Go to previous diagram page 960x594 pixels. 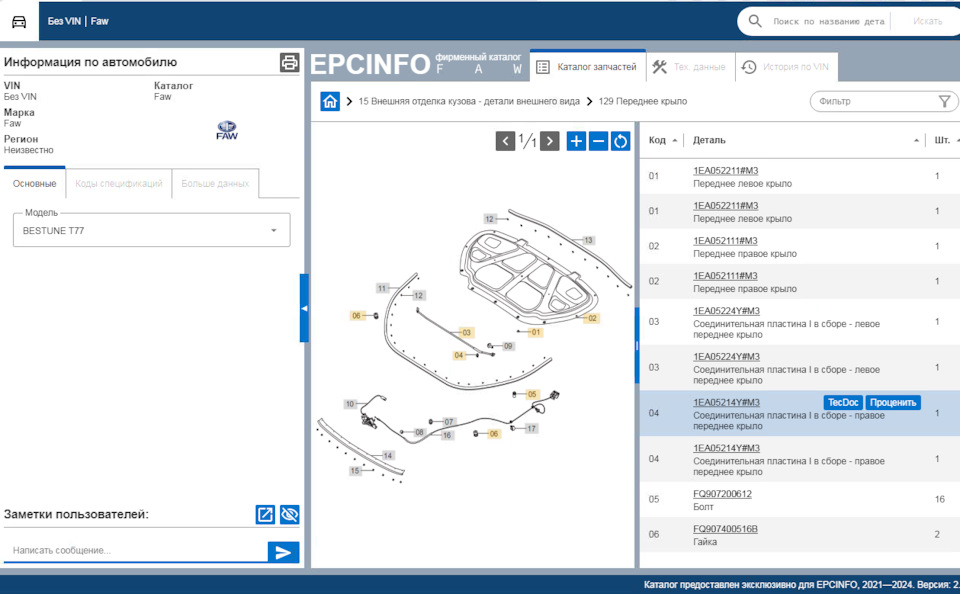(x=506, y=141)
